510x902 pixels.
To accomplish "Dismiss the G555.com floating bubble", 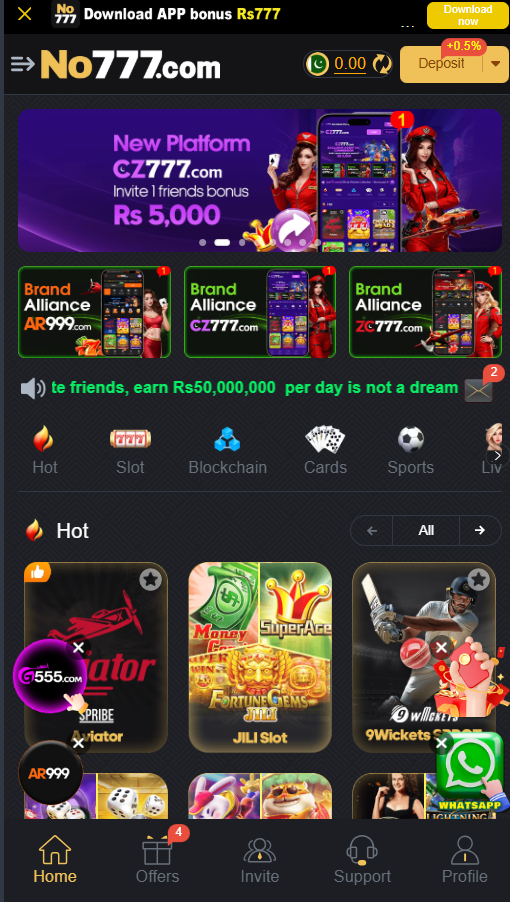I will tap(79, 648).
